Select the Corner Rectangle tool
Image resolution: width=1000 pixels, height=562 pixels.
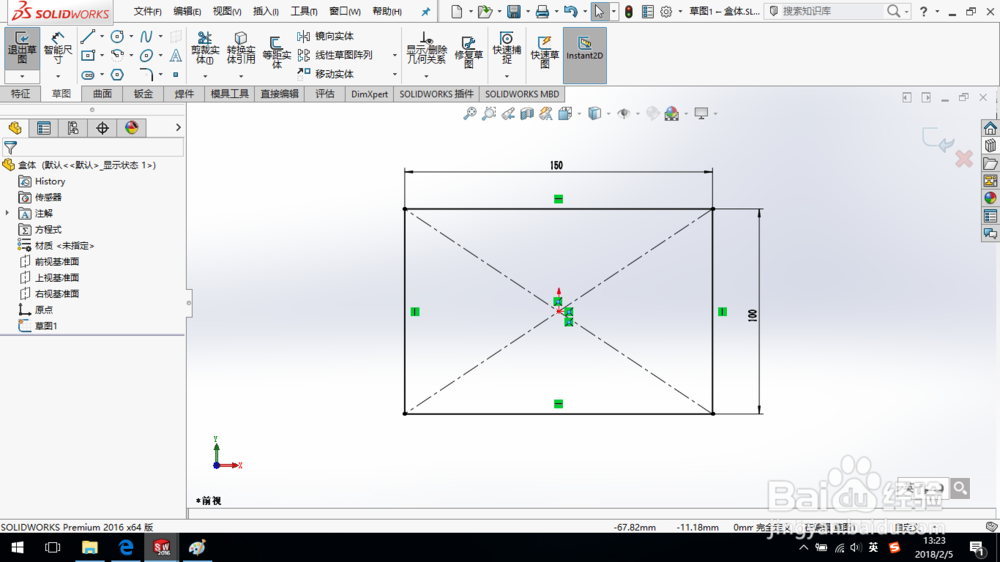click(x=88, y=55)
